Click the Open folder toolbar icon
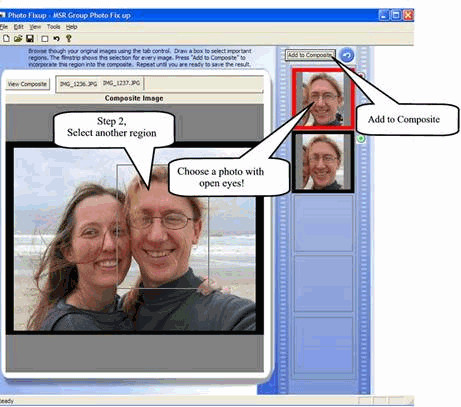The width and height of the screenshot is (461, 407). (x=18, y=39)
